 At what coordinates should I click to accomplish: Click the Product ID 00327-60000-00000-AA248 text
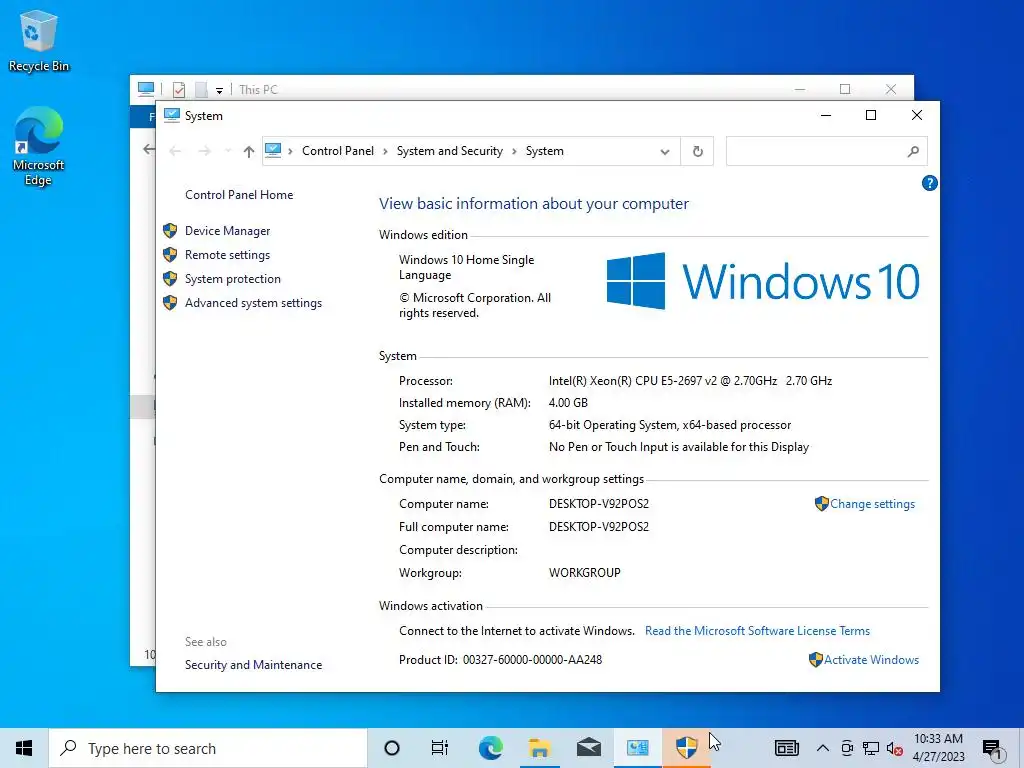(500, 660)
